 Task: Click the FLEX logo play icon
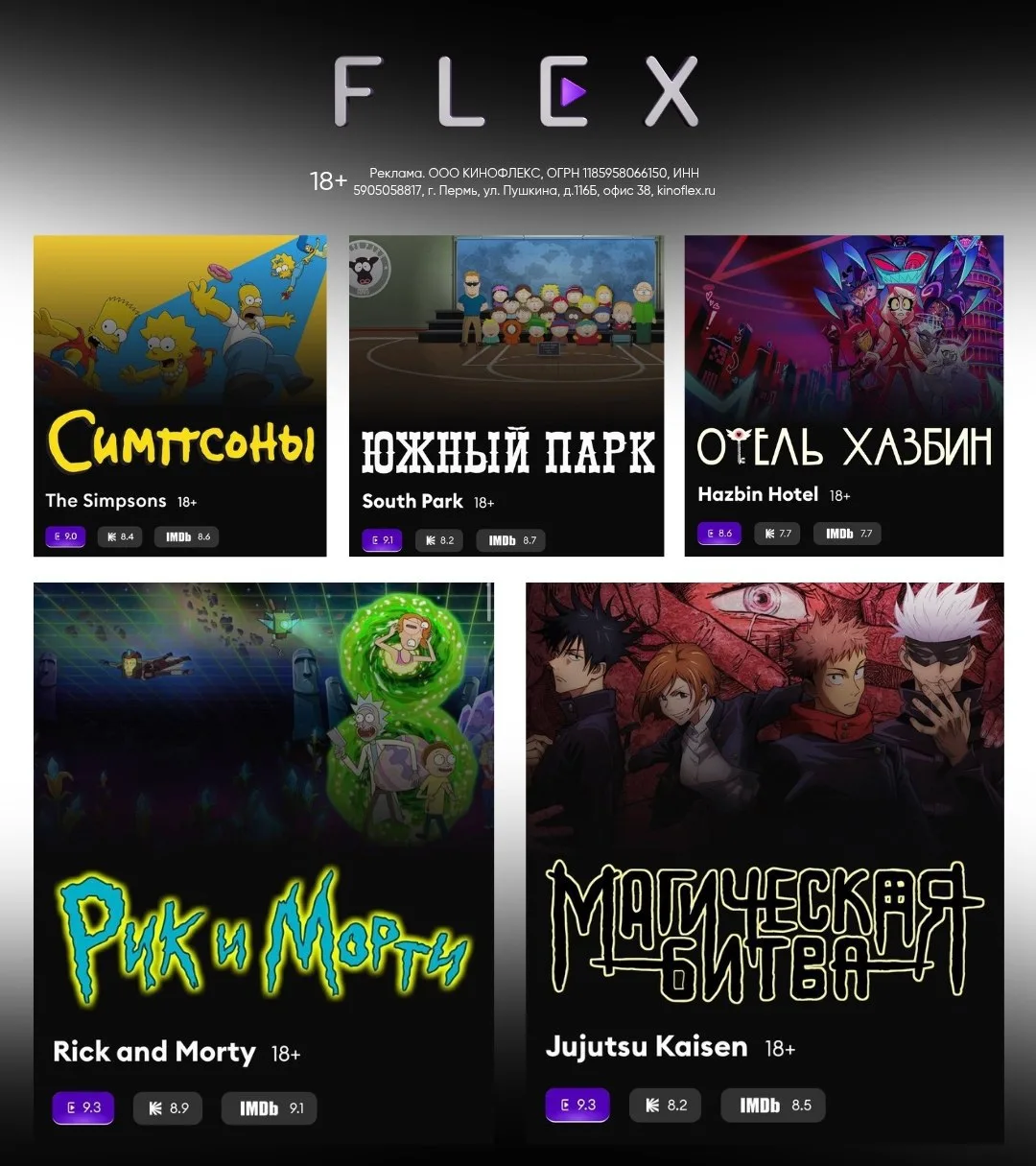(x=573, y=92)
